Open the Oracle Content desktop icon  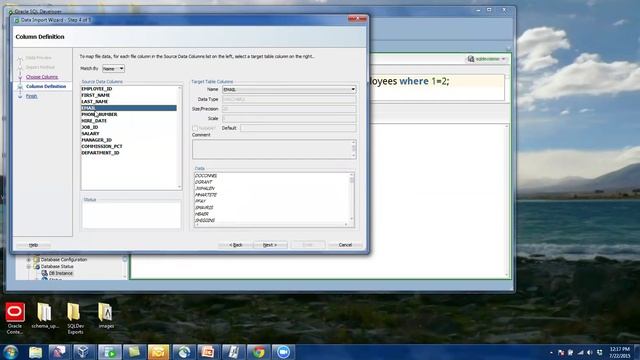15,318
